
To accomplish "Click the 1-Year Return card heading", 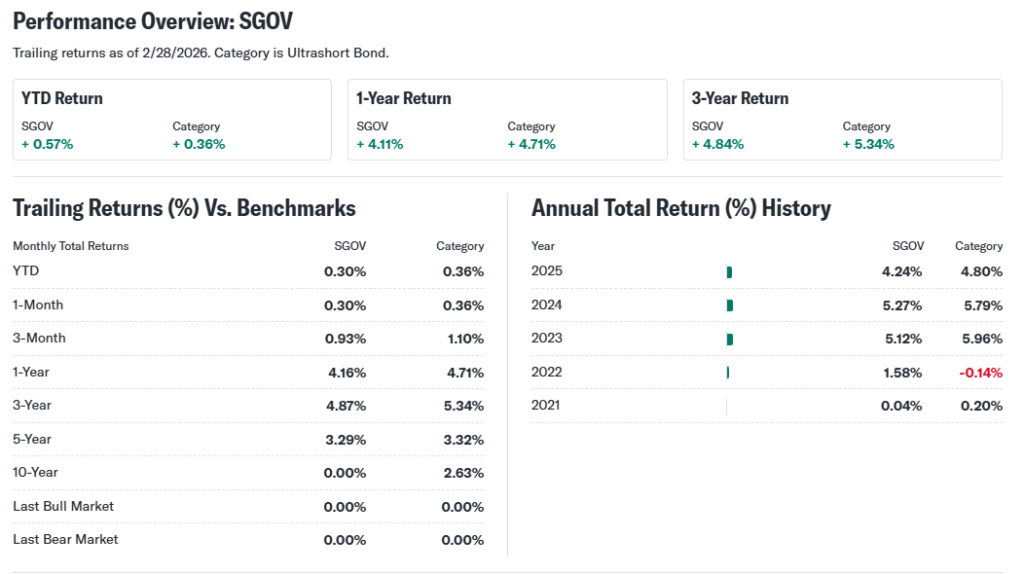I will coord(404,98).
